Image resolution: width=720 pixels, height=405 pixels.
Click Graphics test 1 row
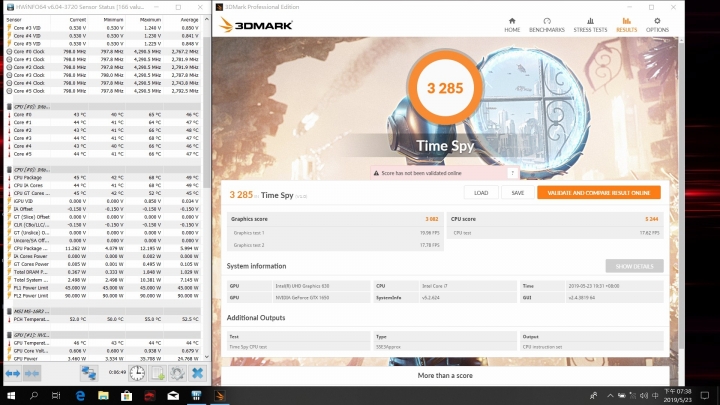pyautogui.click(x=336, y=233)
